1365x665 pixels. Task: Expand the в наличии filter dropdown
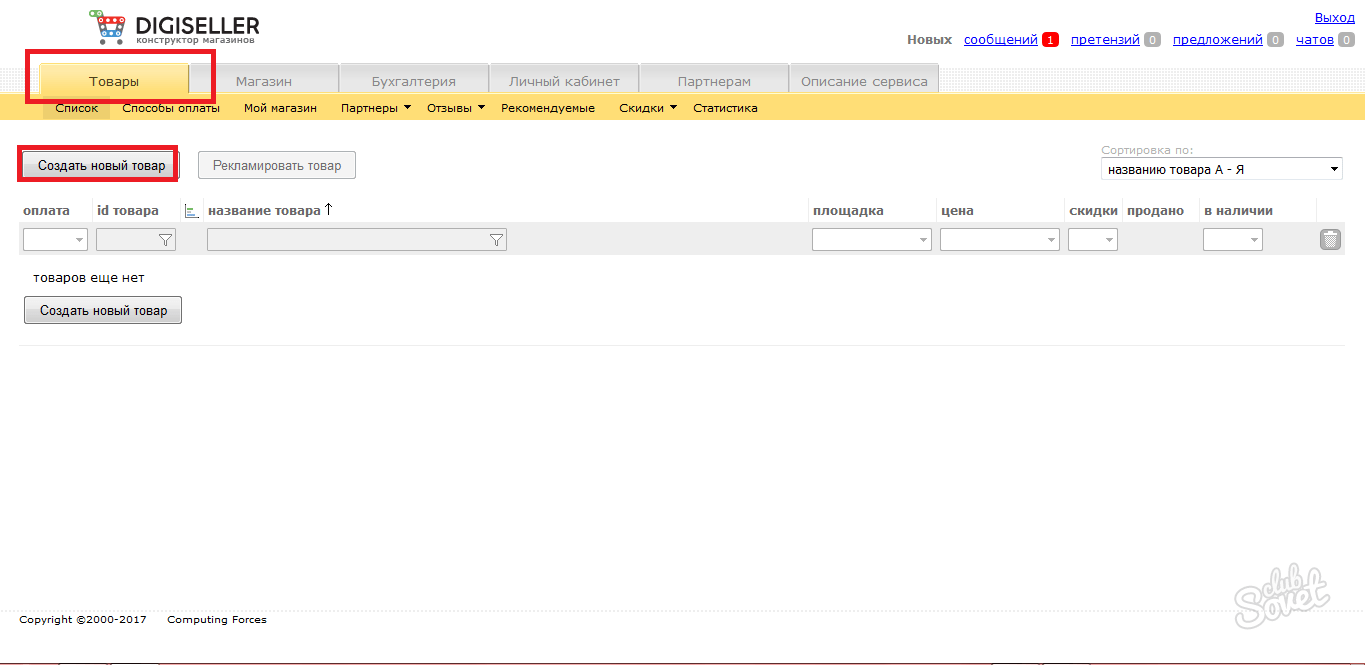(x=1232, y=240)
